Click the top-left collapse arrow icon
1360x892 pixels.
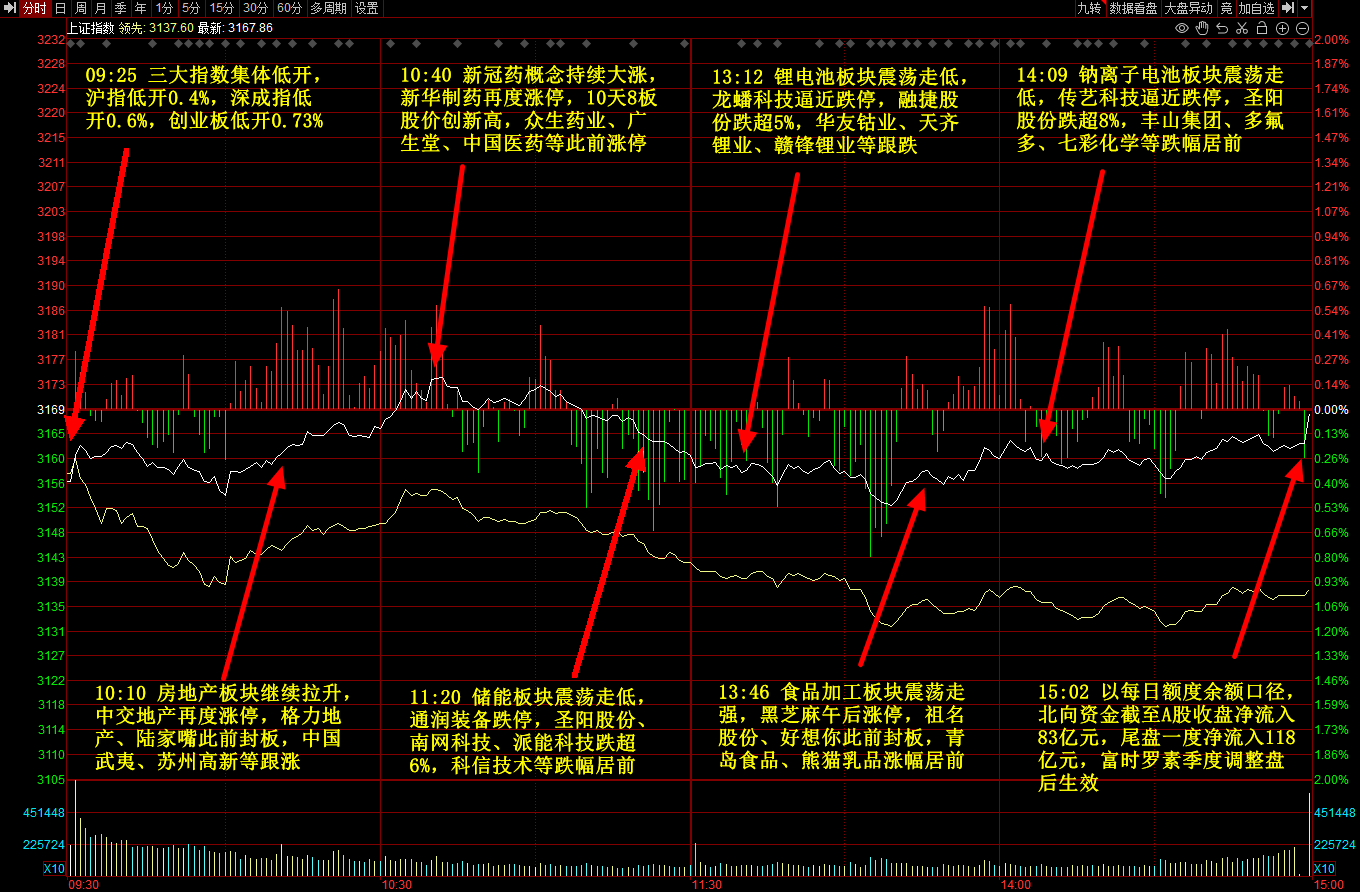tap(10, 8)
